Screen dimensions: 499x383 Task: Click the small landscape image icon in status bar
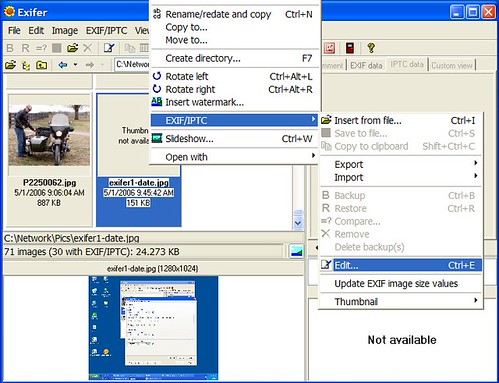(296, 251)
